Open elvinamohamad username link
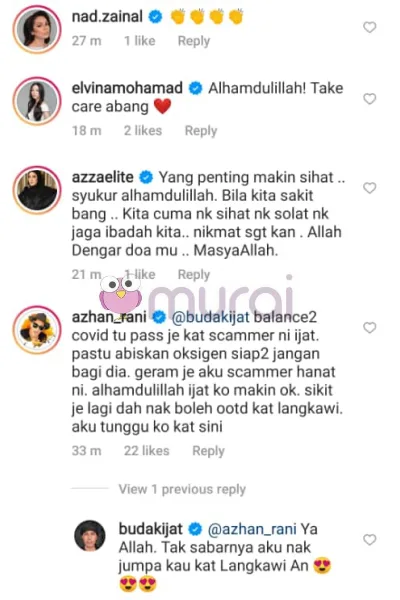 point(127,88)
